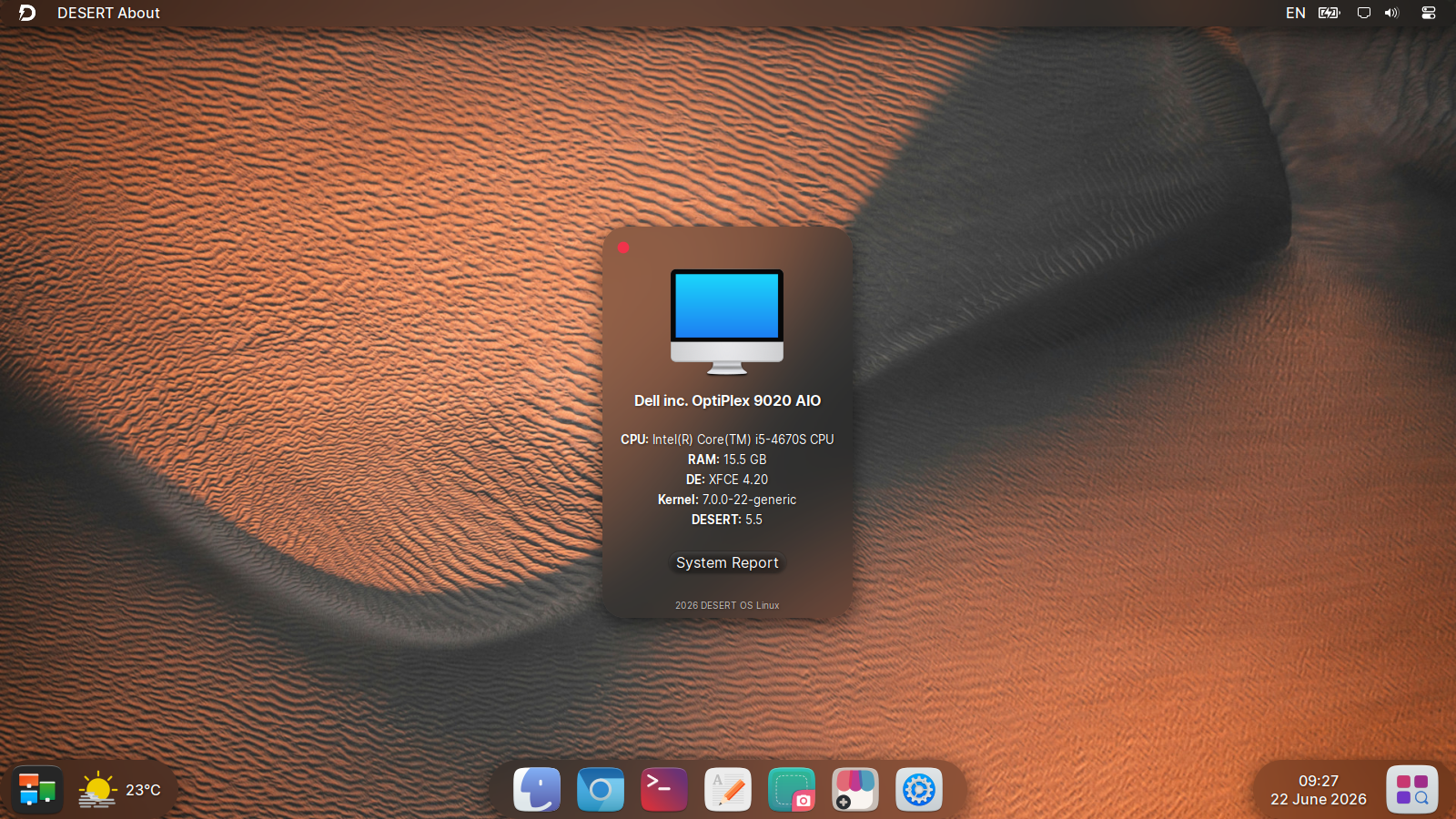1456x819 pixels.
Task: Click the DESERT About menu title
Action: point(108,13)
